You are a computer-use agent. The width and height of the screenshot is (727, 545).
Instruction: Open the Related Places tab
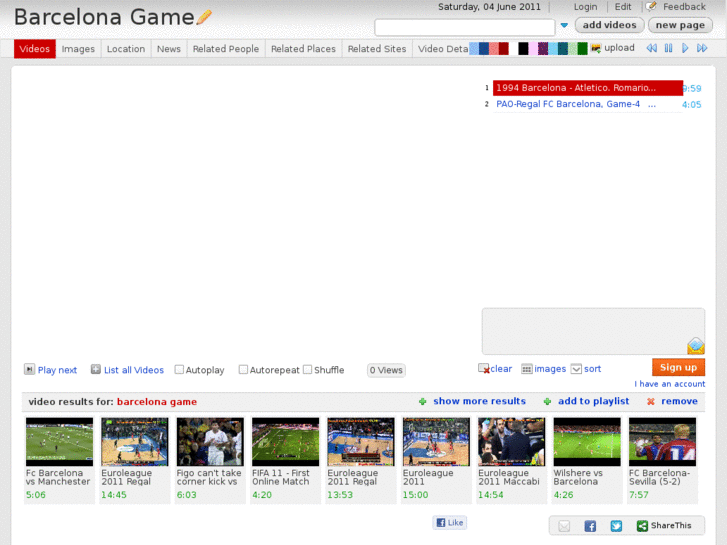(x=303, y=49)
